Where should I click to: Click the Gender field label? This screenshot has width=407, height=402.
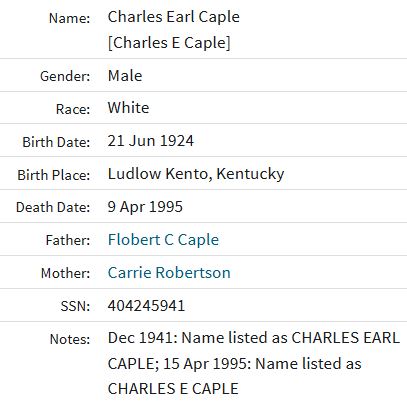coord(65,76)
